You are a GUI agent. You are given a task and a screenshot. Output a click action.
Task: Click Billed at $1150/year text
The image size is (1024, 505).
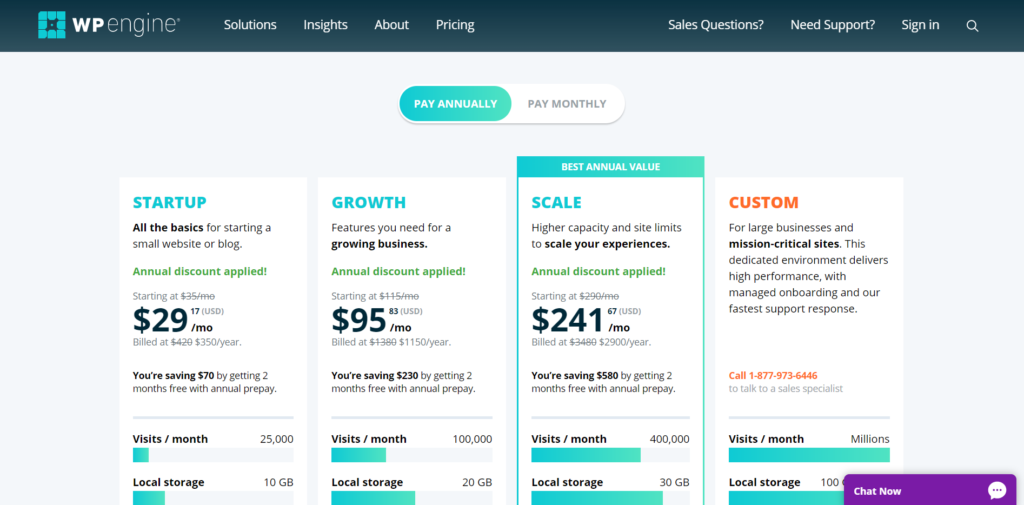[x=391, y=342]
